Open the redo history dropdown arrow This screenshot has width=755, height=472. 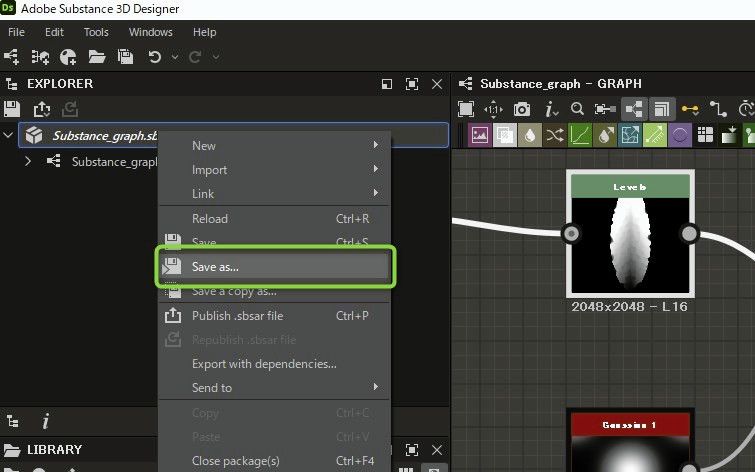point(216,57)
